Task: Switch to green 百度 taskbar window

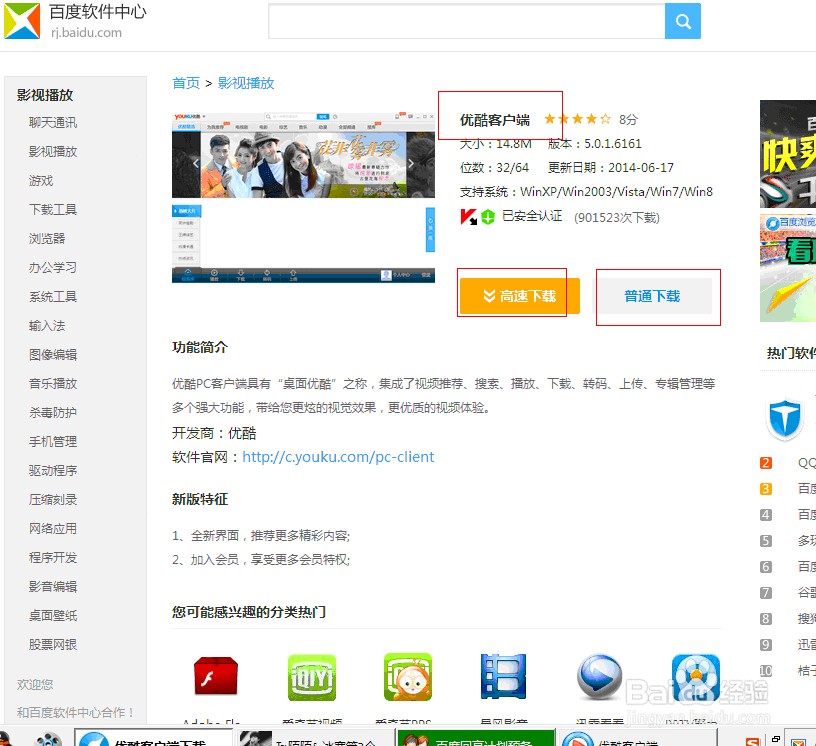Action: 476,738
